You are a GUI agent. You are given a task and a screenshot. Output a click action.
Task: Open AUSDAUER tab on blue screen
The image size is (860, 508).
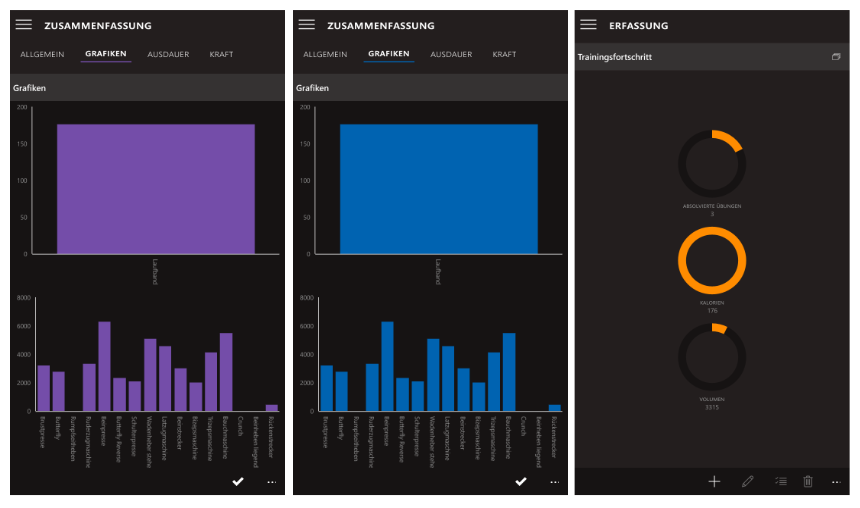(451, 54)
